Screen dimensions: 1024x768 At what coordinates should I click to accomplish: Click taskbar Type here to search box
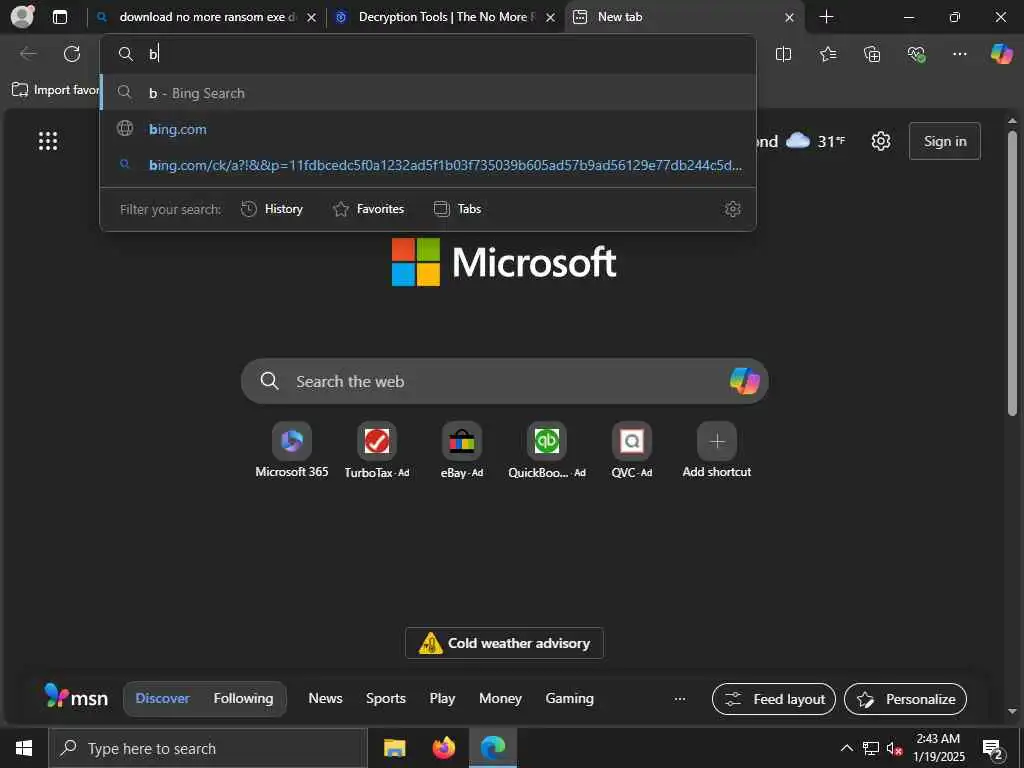pyautogui.click(x=208, y=748)
